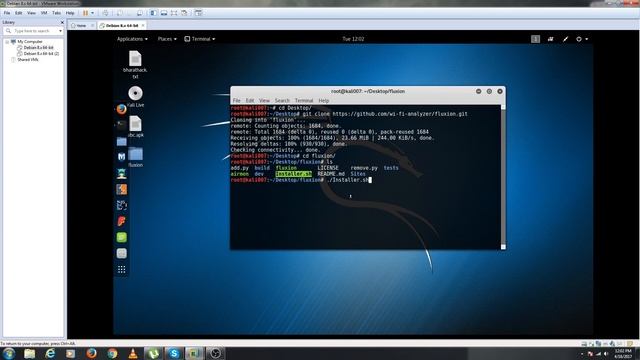Launch Burp Suite orange dock icon
640x360 pixels.
(x=122, y=189)
